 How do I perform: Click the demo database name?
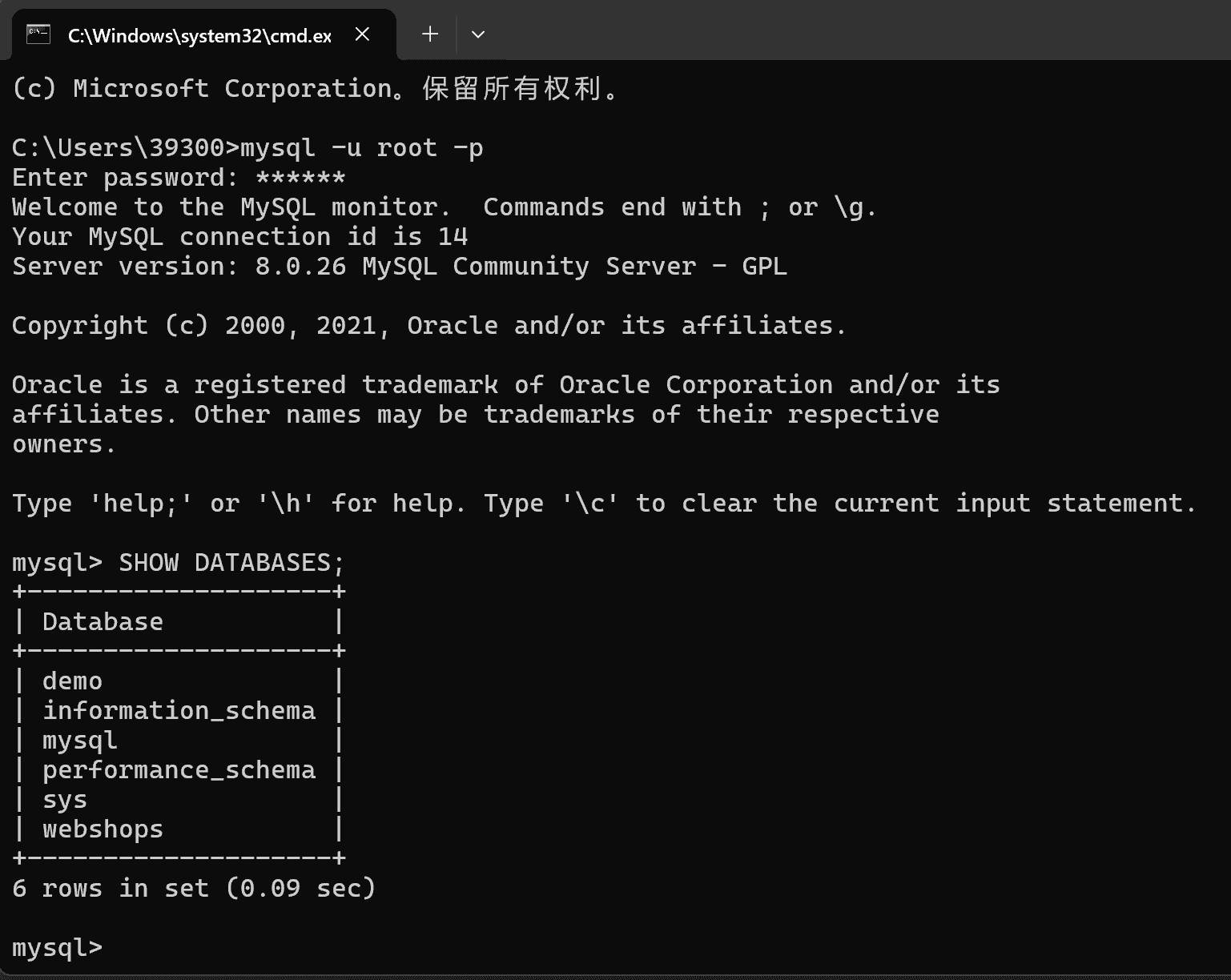click(72, 681)
